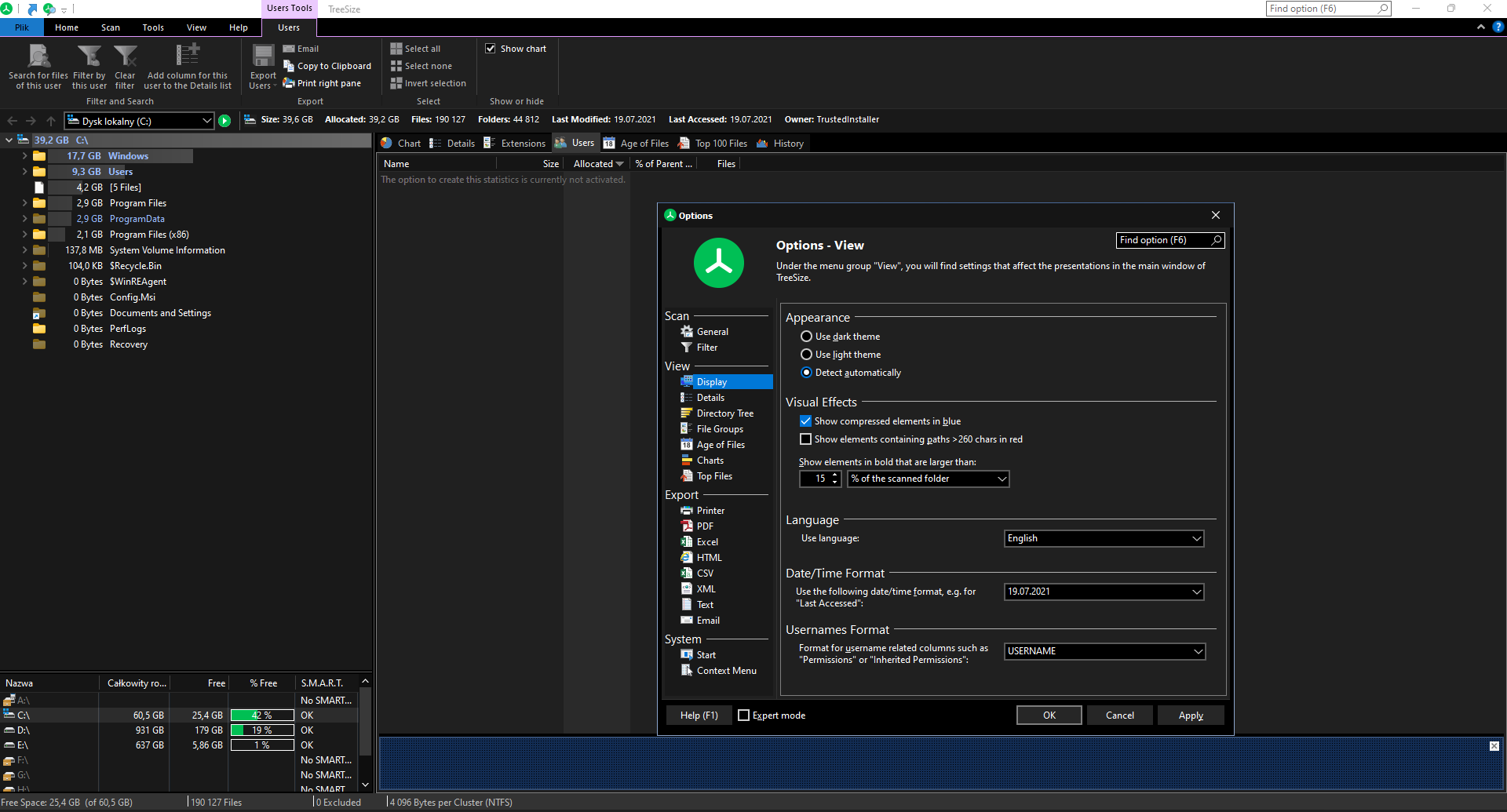
Task: Toggle Show compressed elements in blue
Action: pos(805,421)
